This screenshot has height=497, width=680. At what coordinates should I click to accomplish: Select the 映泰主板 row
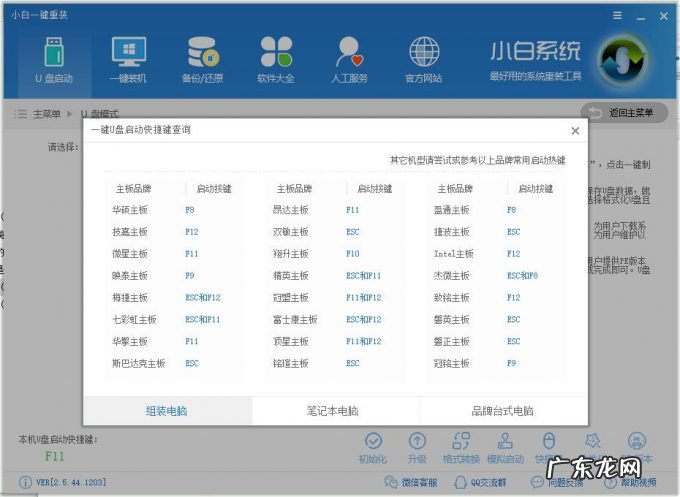click(x=173, y=275)
